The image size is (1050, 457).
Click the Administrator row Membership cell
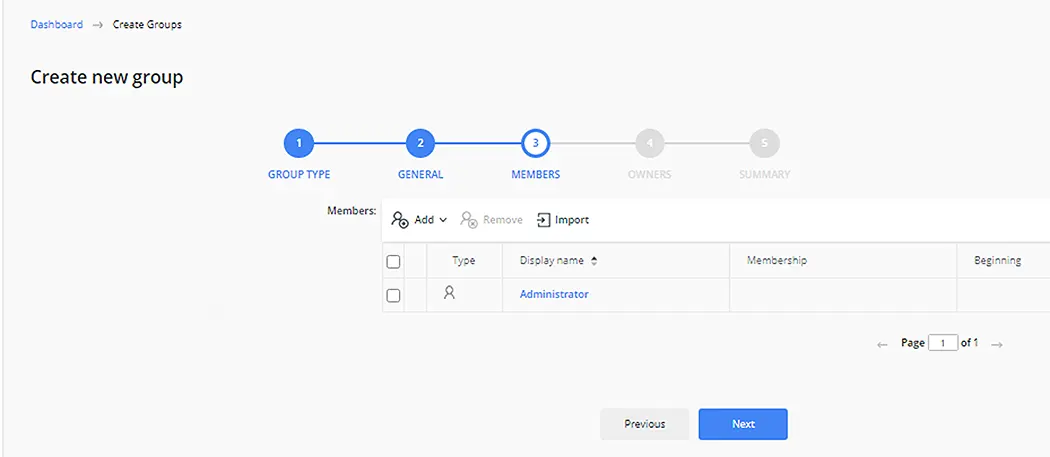(x=843, y=295)
